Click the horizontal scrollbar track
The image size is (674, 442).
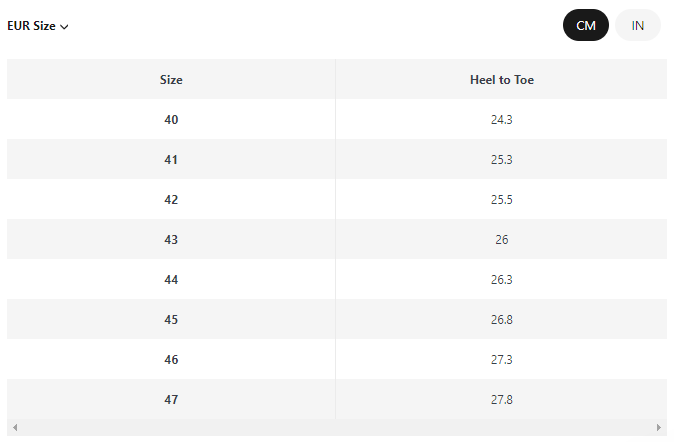point(337,427)
